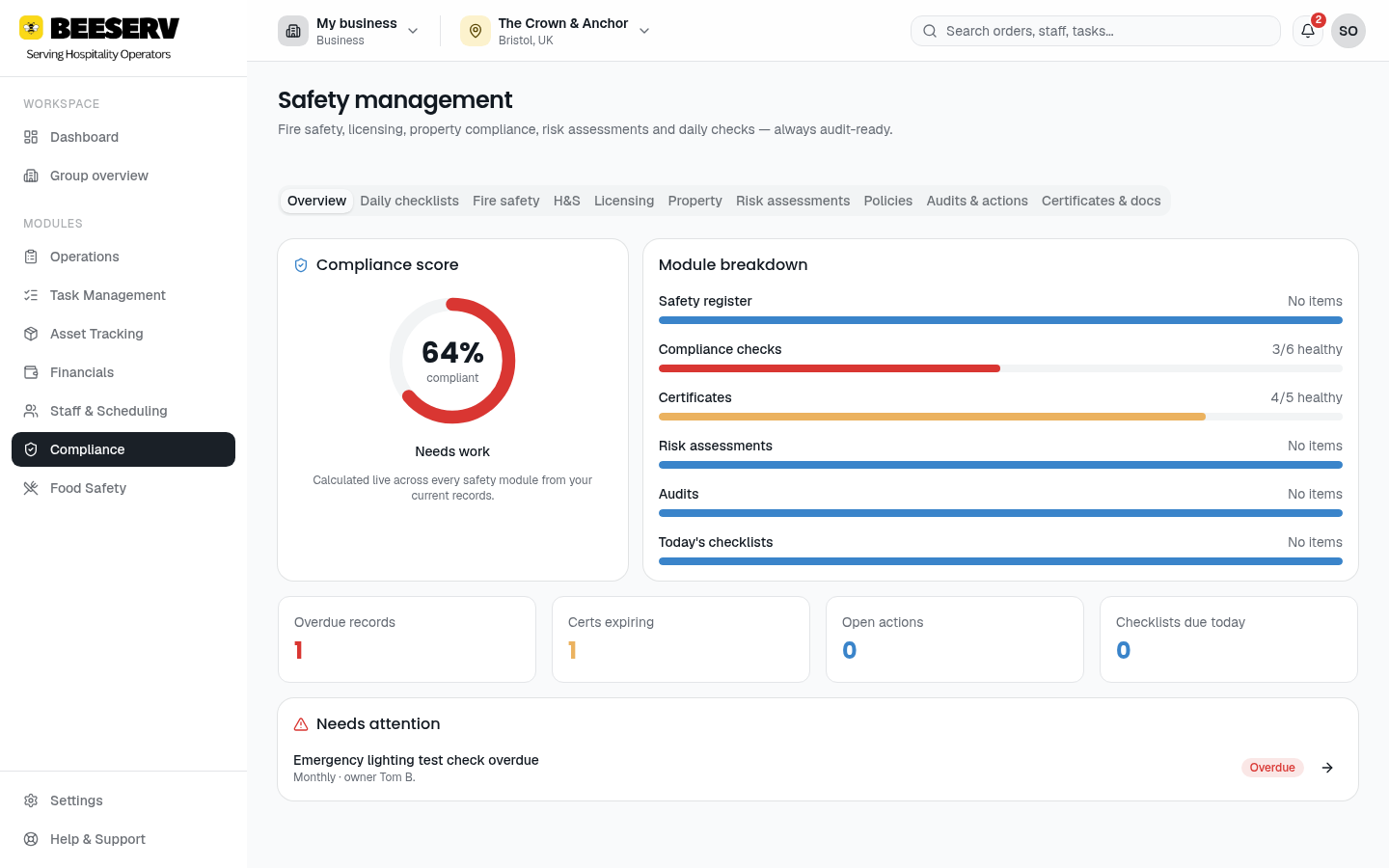Screen dimensions: 1389x868
Task: Focus the Search orders, staff, tasks field
Action: tap(1096, 31)
